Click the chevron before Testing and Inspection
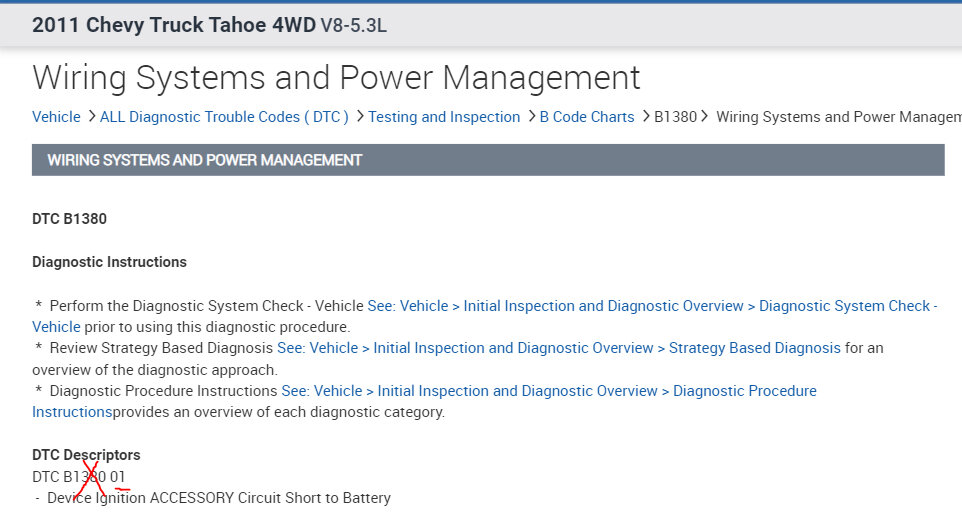Viewport: 962px width, 522px height. click(x=359, y=117)
